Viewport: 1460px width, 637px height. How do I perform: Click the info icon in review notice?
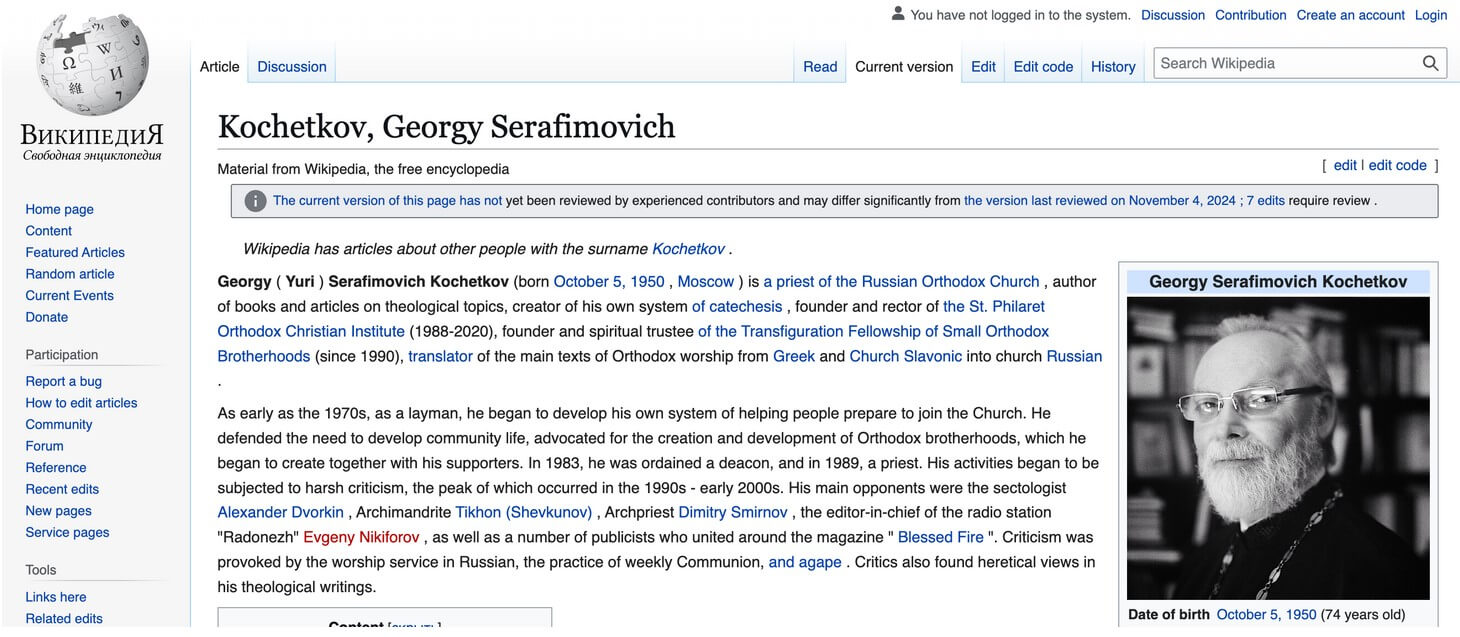point(256,201)
